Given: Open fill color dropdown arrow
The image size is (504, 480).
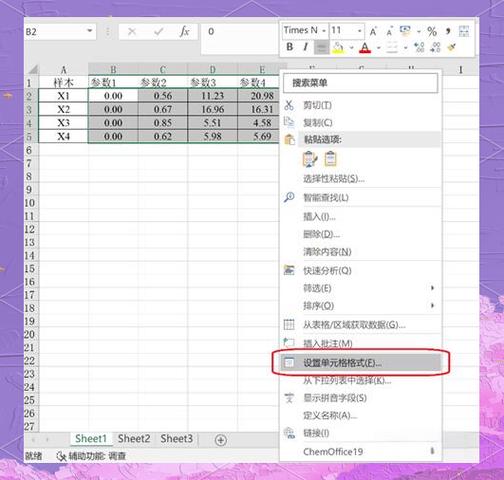Looking at the screenshot, I should pos(351,48).
